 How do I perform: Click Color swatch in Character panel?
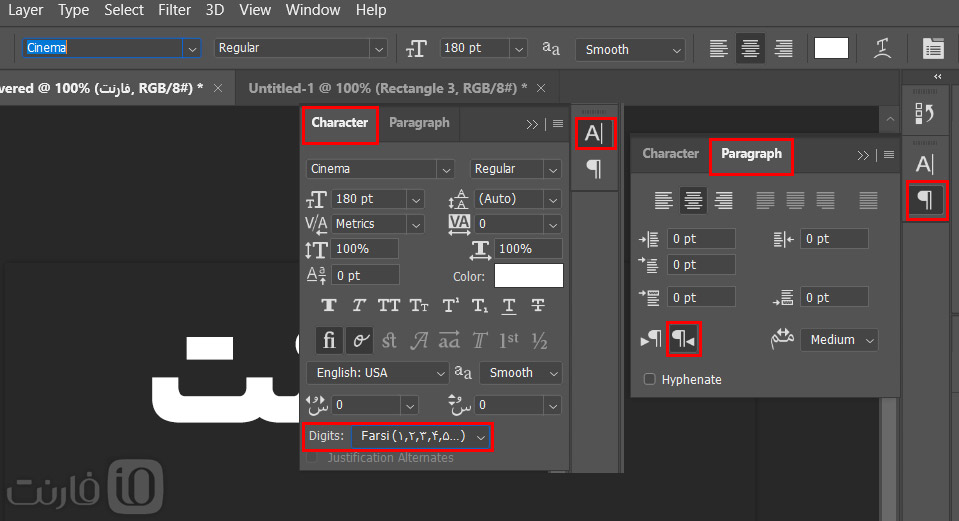(528, 276)
